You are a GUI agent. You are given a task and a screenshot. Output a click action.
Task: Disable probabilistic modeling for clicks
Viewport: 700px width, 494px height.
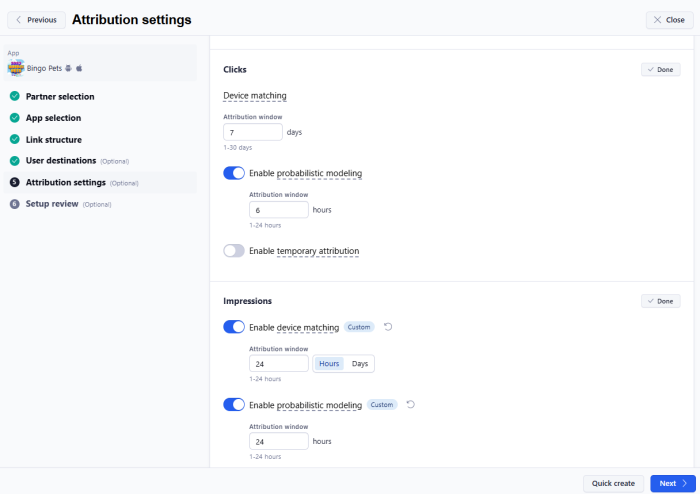(x=234, y=173)
